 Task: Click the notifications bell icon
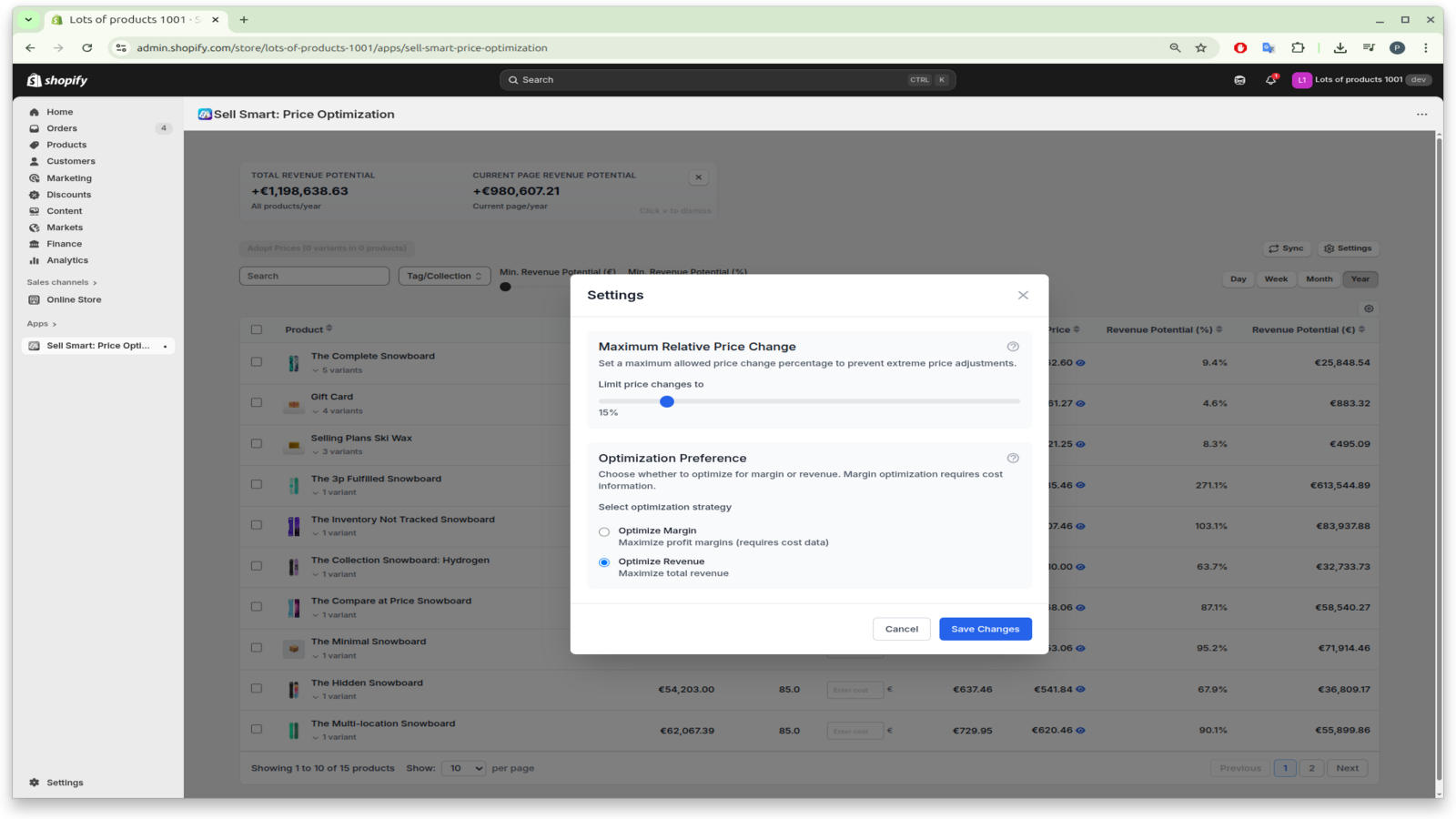pos(1270,80)
